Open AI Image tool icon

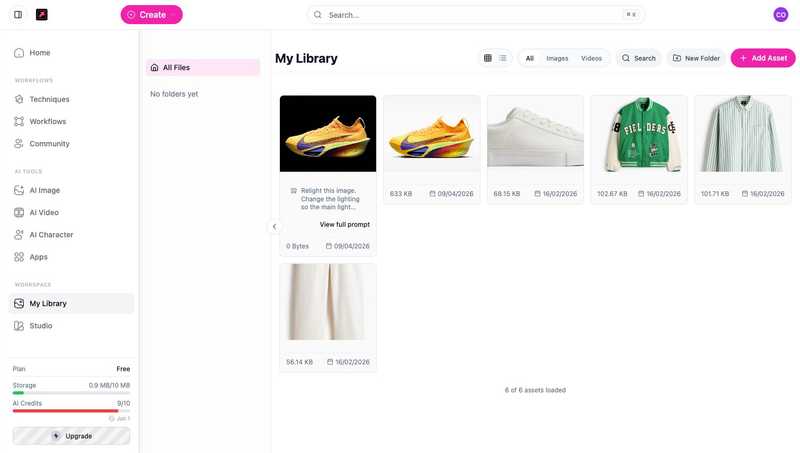coord(19,190)
